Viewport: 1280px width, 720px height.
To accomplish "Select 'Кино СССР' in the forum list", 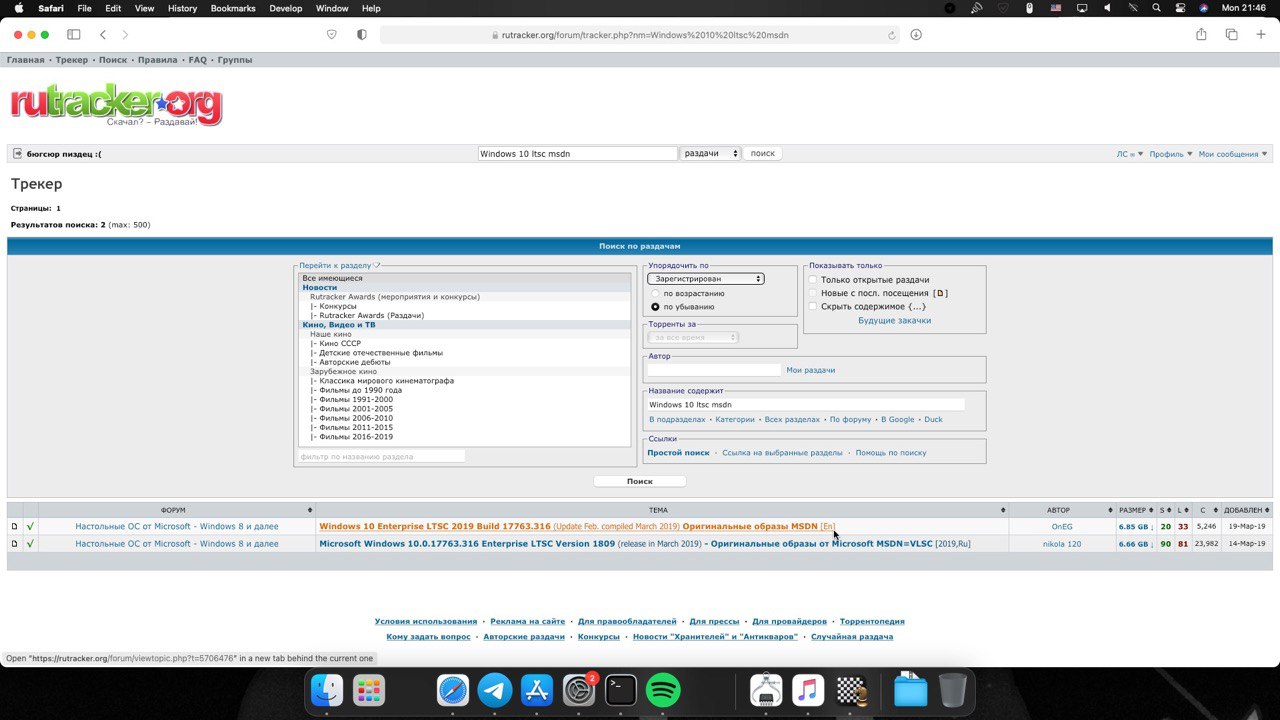I will click(x=340, y=343).
